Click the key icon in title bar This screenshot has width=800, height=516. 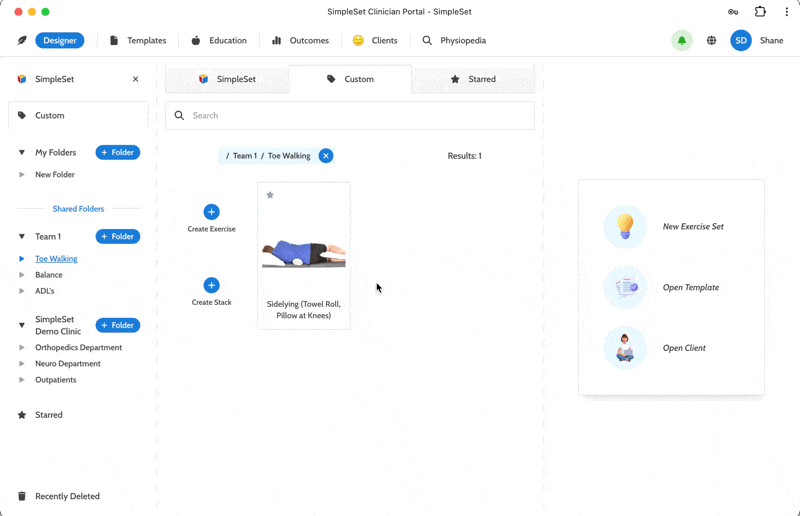click(x=733, y=12)
